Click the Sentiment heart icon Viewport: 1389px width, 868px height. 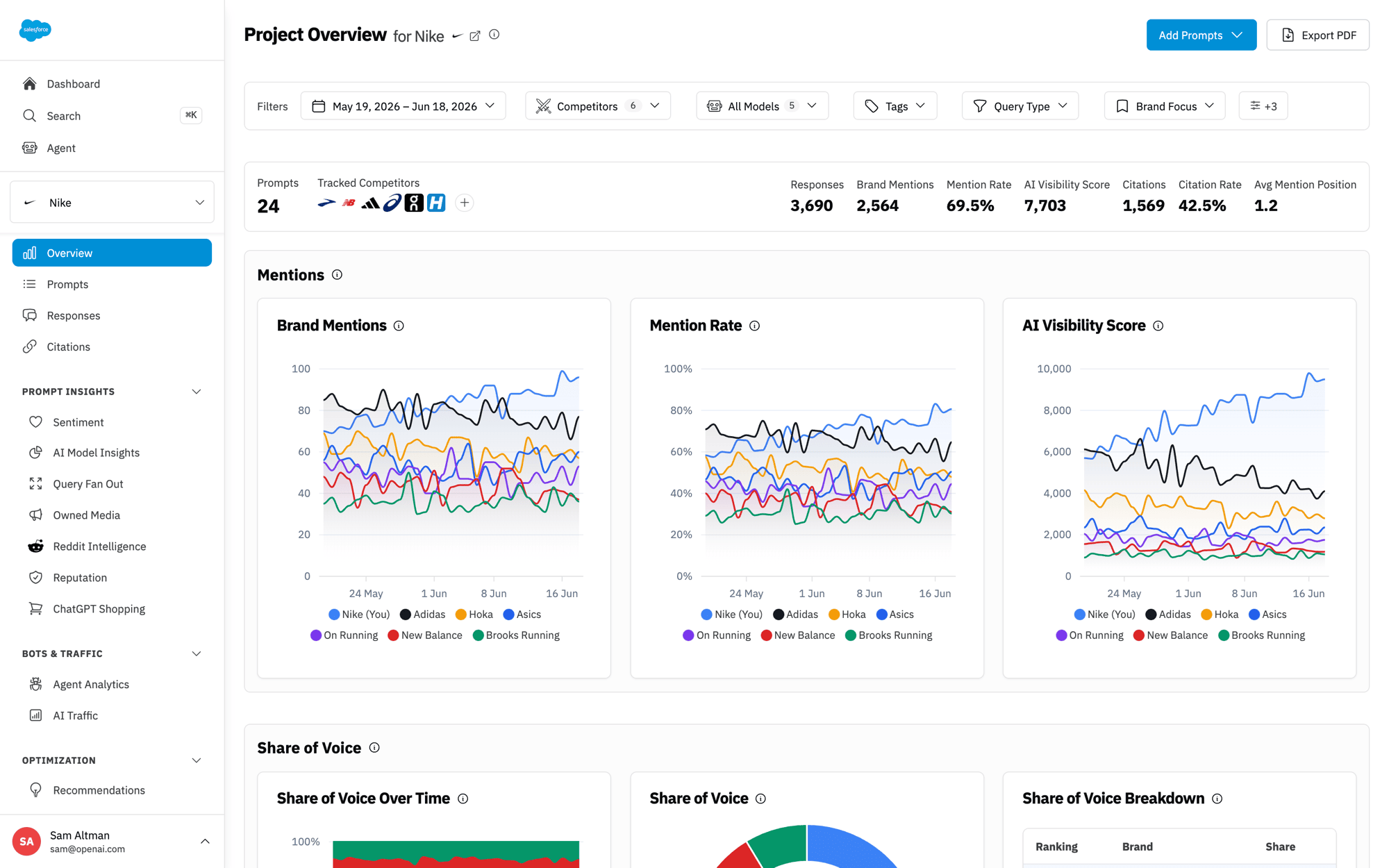[35, 422]
